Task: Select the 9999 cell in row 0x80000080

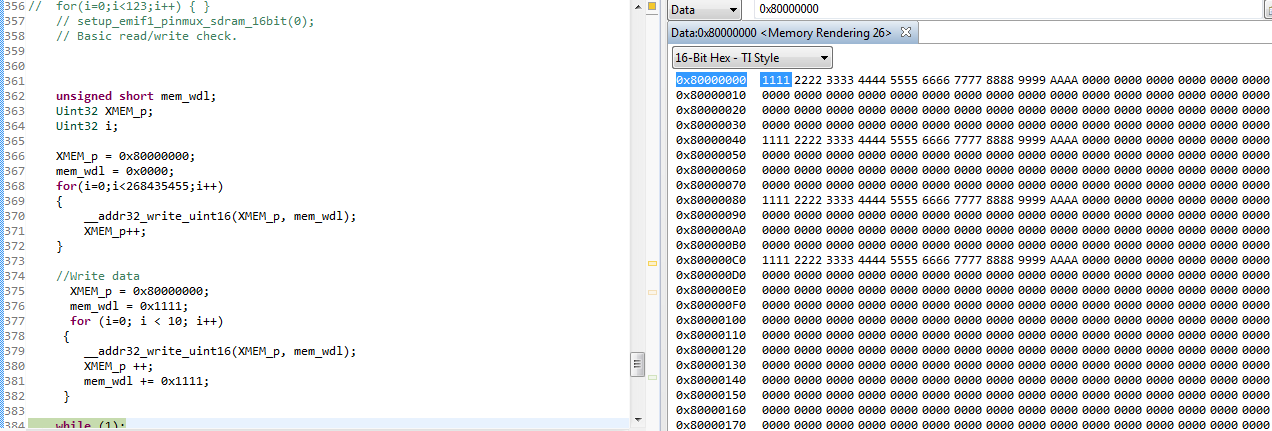Action: 1031,200
